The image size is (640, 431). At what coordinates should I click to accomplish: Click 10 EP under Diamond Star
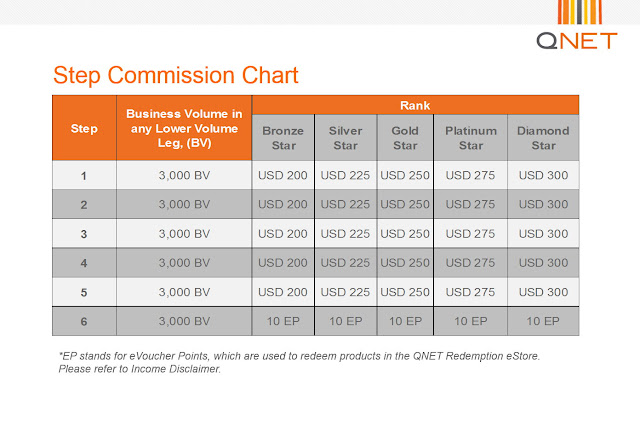click(543, 321)
